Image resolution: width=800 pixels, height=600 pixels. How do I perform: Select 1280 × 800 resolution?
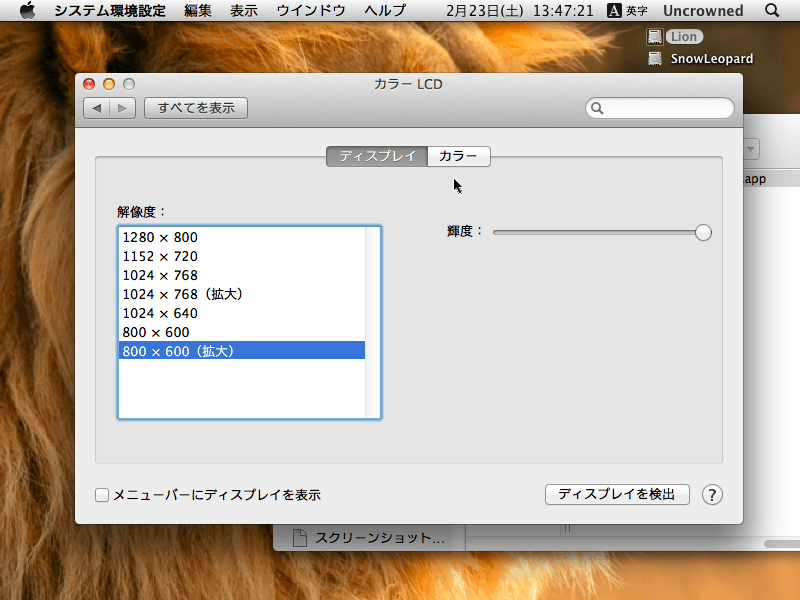point(160,238)
